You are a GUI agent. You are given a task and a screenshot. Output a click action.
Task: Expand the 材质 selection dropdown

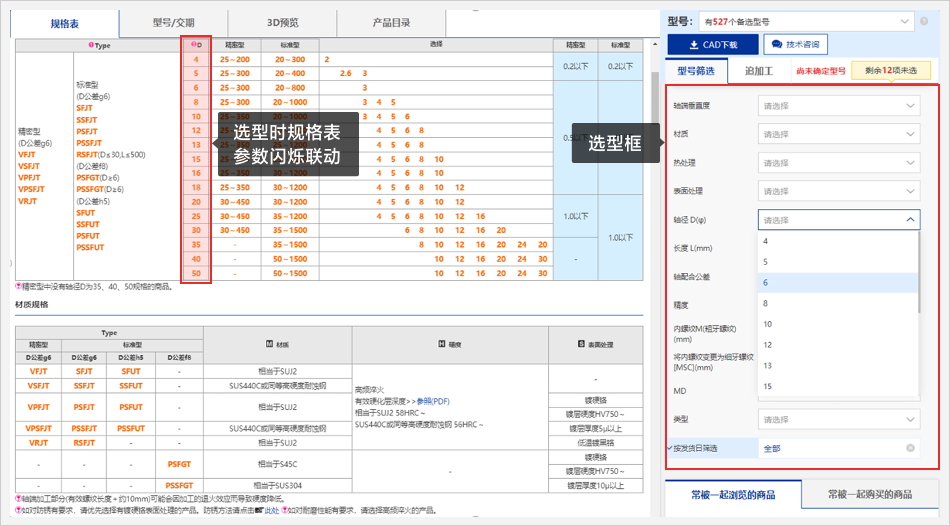tap(838, 134)
